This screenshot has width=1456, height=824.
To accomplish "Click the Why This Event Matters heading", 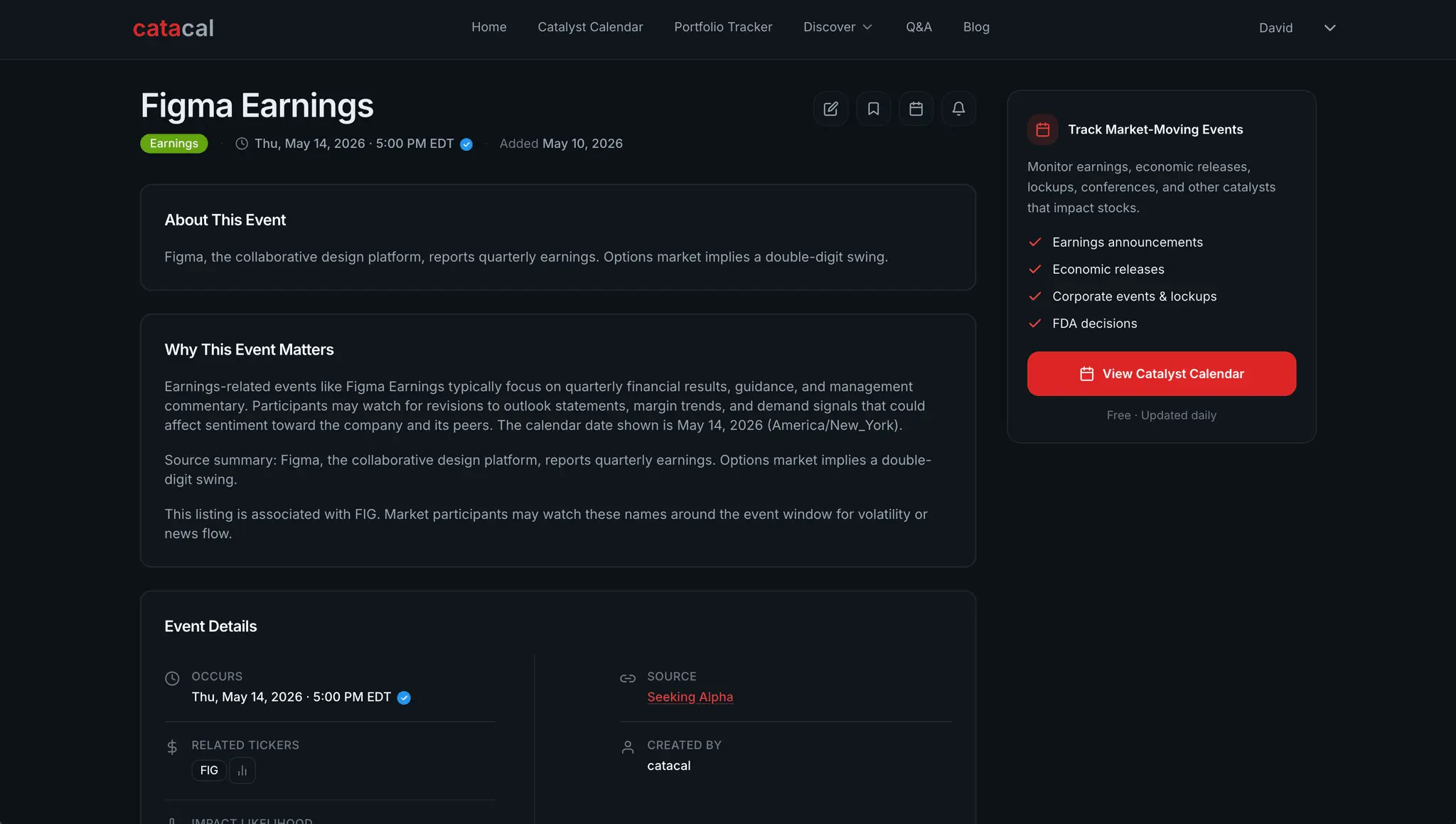I will 249,350.
